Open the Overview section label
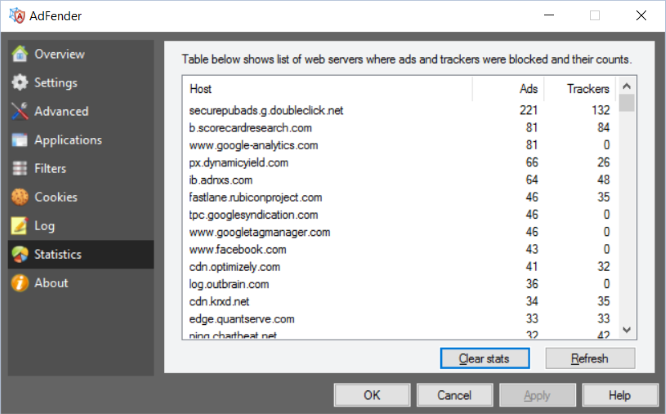 (x=59, y=54)
